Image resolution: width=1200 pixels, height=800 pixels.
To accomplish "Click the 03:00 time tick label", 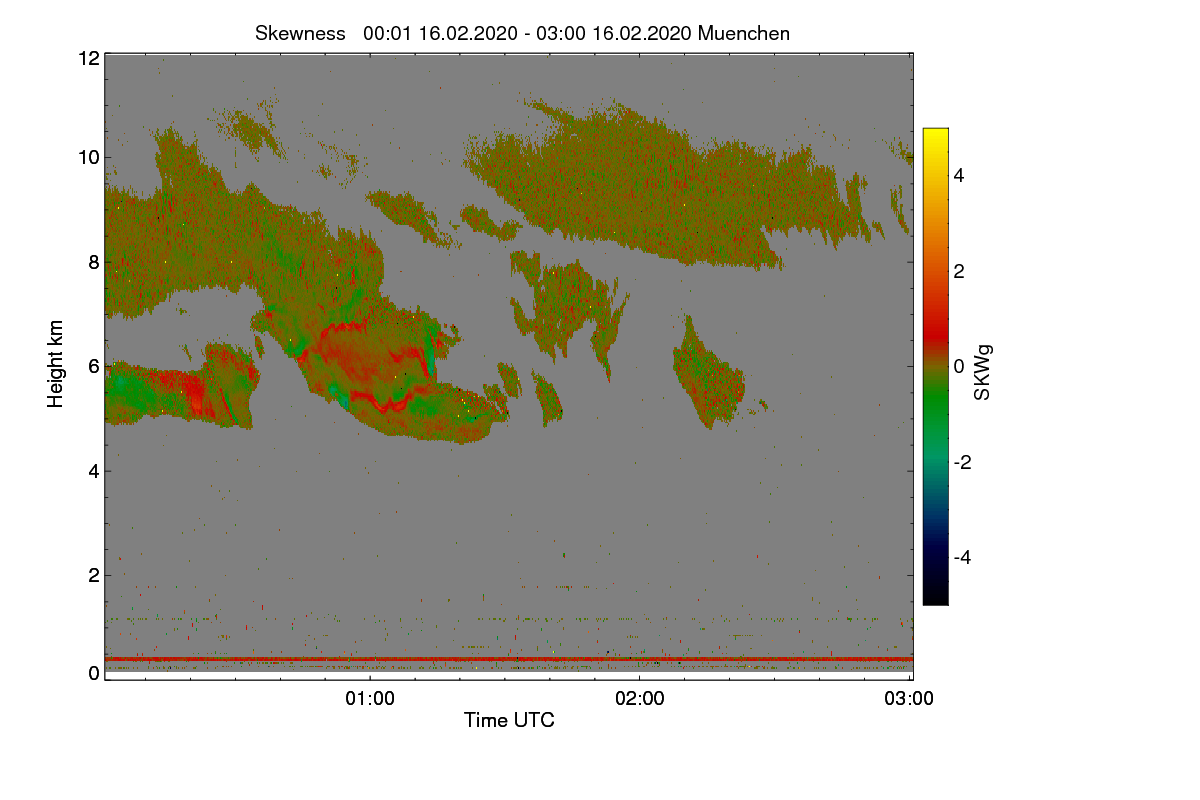I will (x=910, y=699).
